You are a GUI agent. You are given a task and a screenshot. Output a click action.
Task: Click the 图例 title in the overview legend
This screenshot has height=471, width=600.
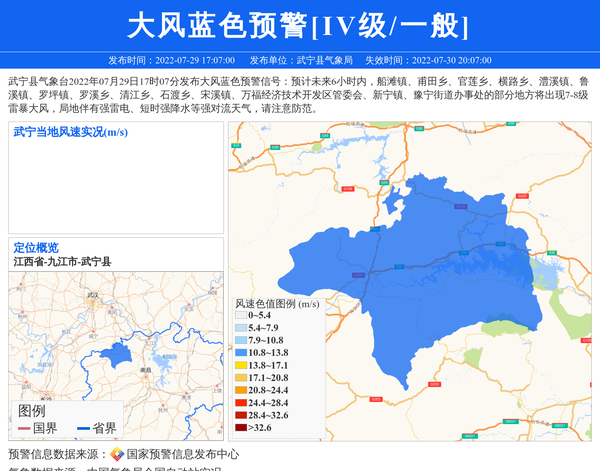[x=32, y=411]
